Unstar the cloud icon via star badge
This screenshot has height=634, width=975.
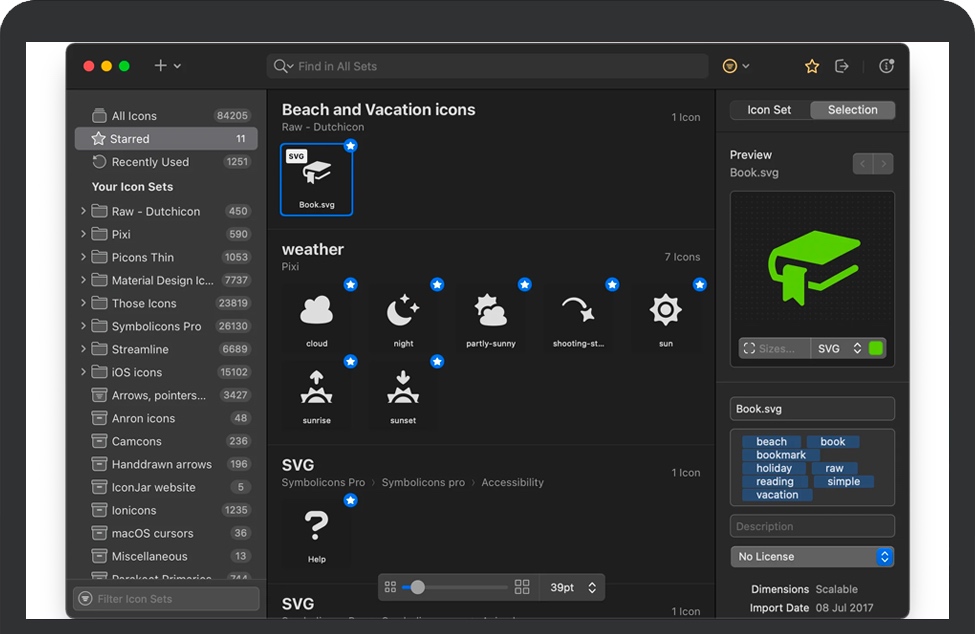[x=350, y=285]
